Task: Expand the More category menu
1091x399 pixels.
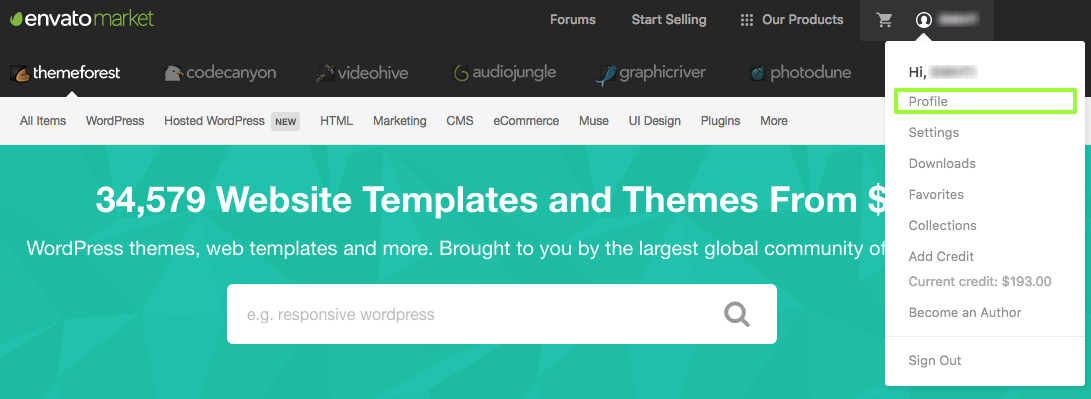Action: point(774,121)
